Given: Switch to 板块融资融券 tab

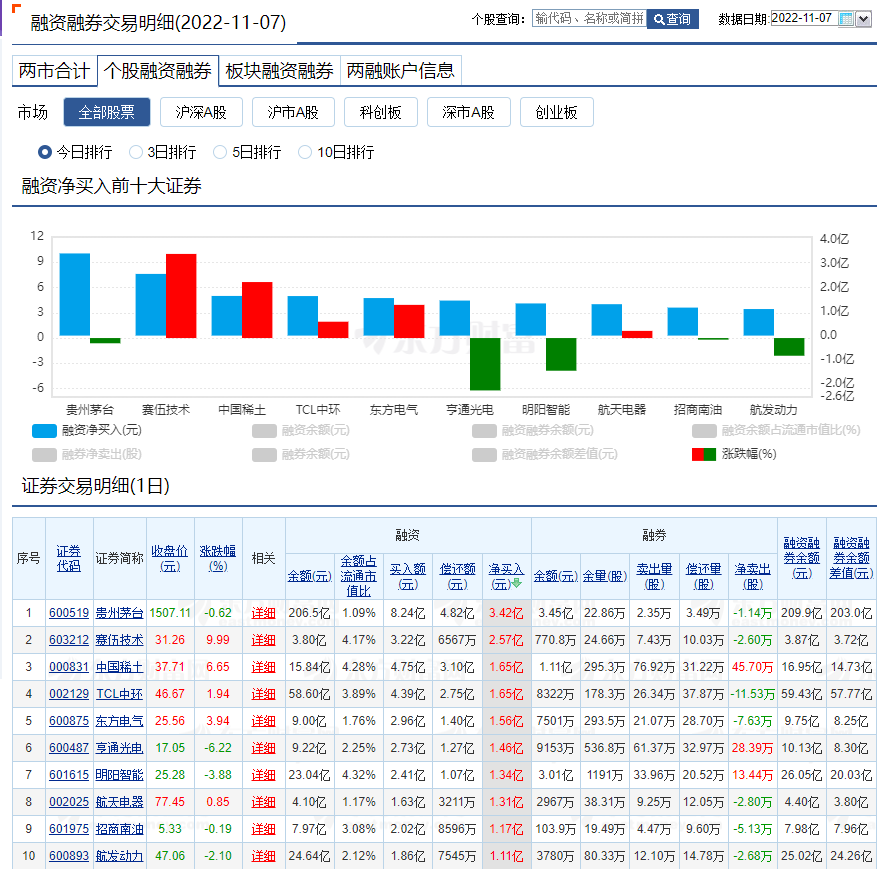Looking at the screenshot, I should 279,71.
